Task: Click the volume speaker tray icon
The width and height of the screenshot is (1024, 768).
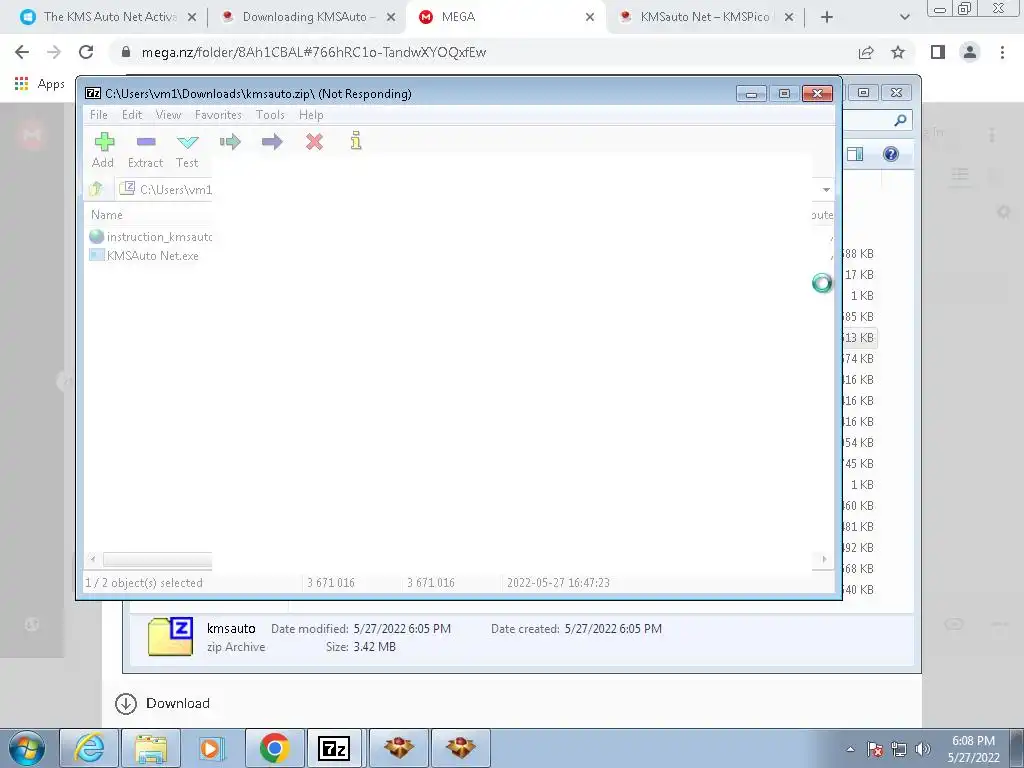Action: tap(923, 749)
